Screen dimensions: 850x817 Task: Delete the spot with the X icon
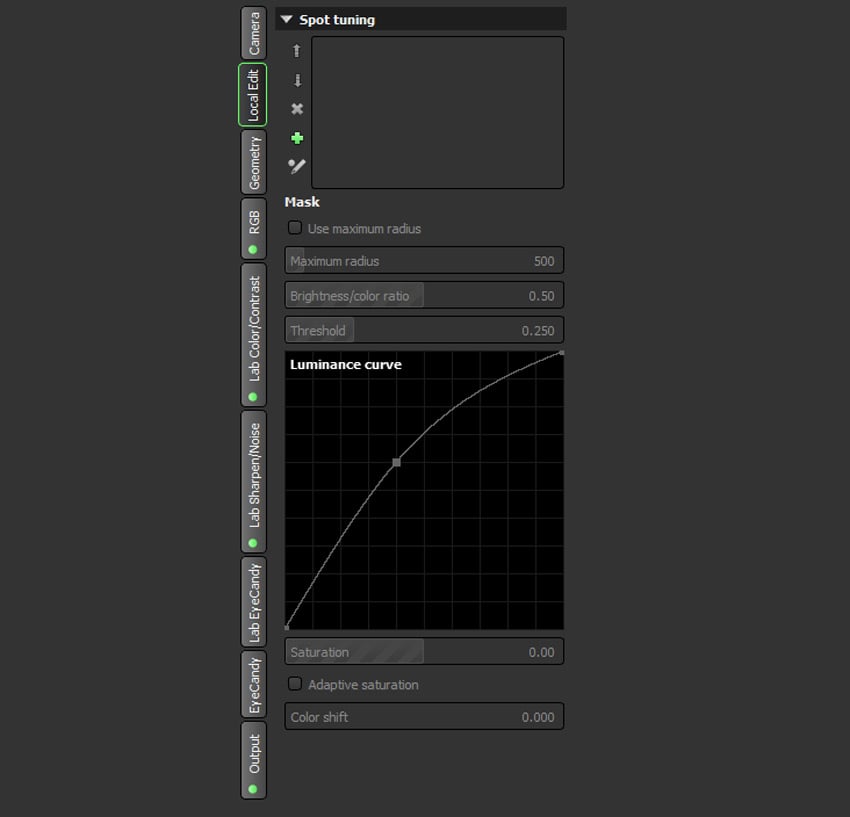297,109
